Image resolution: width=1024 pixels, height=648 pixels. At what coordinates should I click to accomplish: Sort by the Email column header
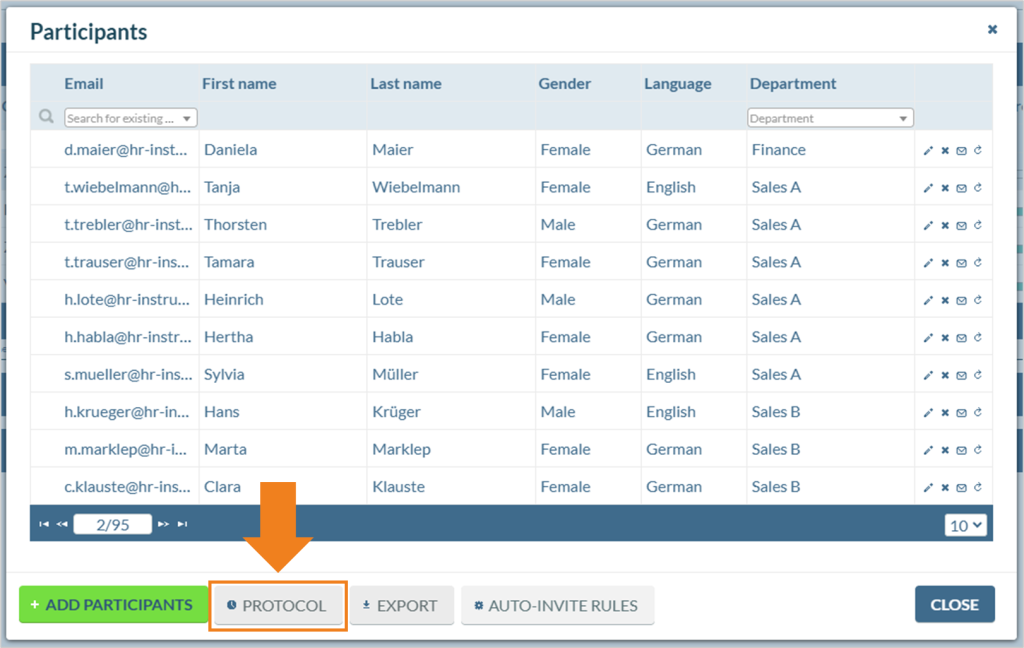84,84
